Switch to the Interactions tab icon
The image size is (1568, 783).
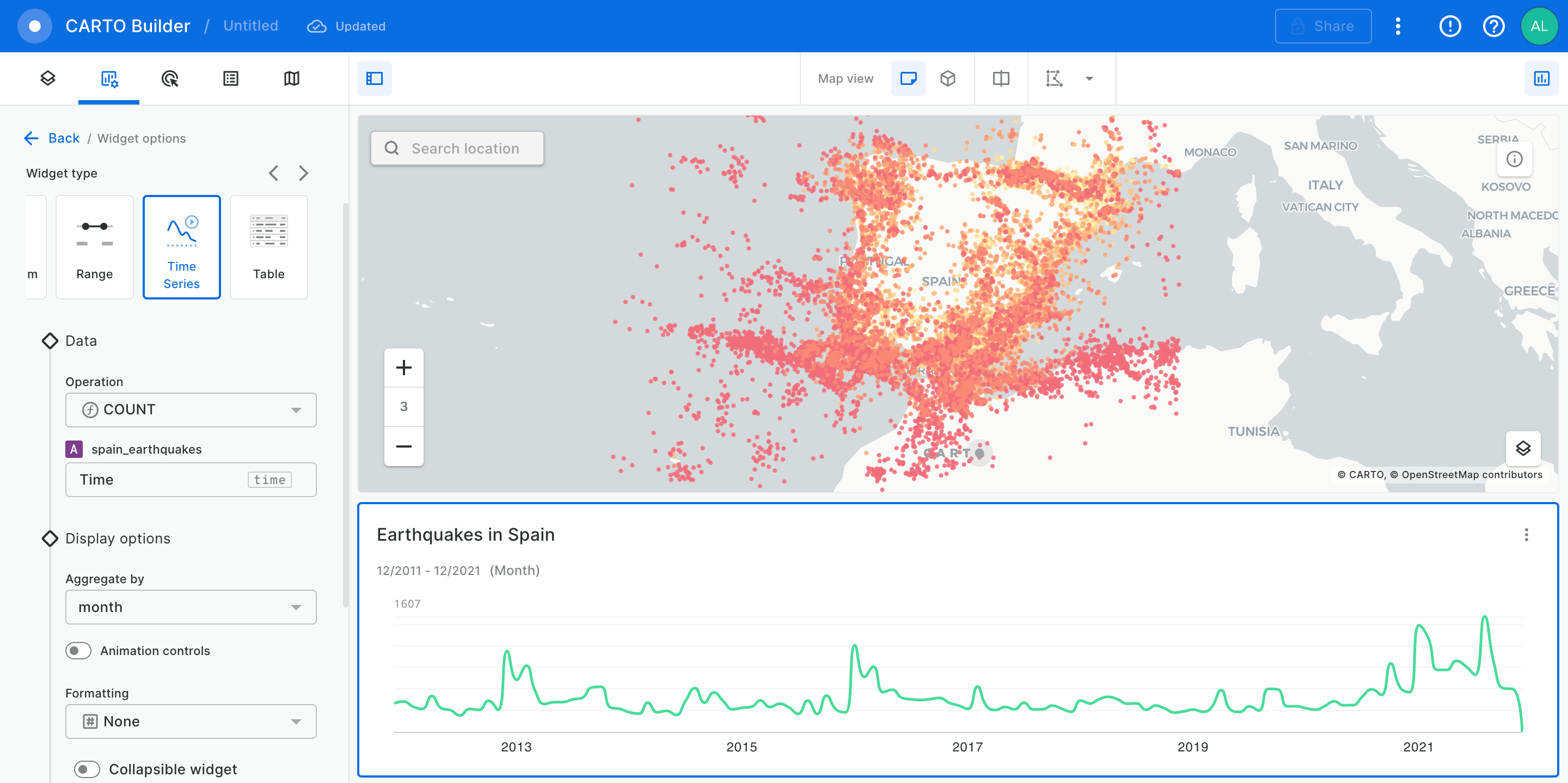(170, 78)
